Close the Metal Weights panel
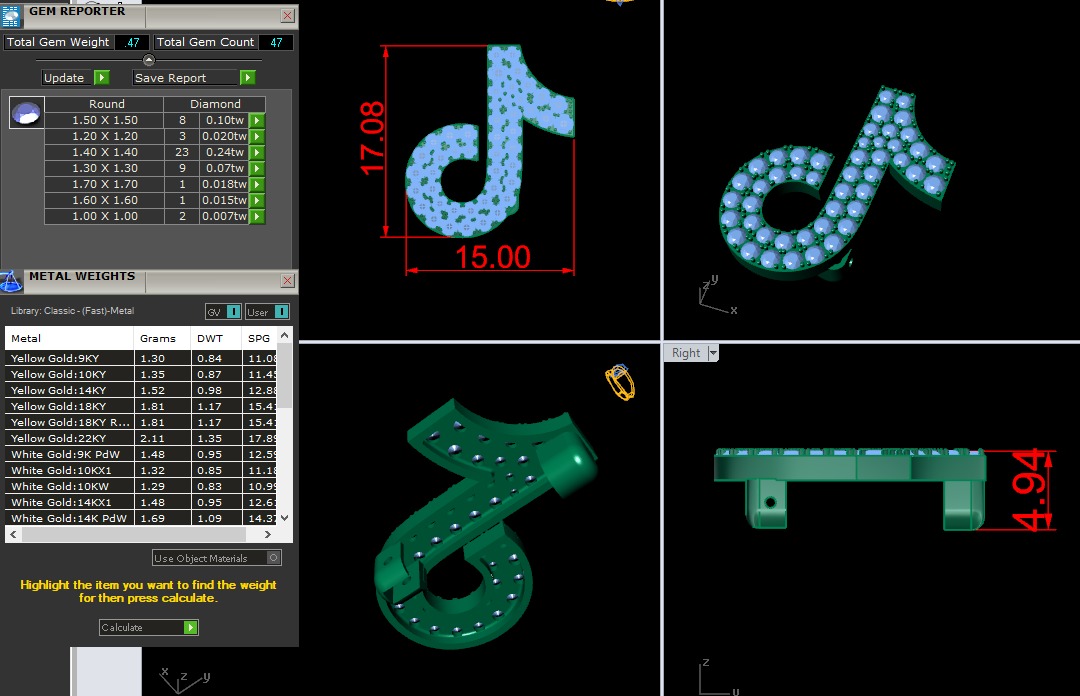The width and height of the screenshot is (1080, 696). point(288,280)
